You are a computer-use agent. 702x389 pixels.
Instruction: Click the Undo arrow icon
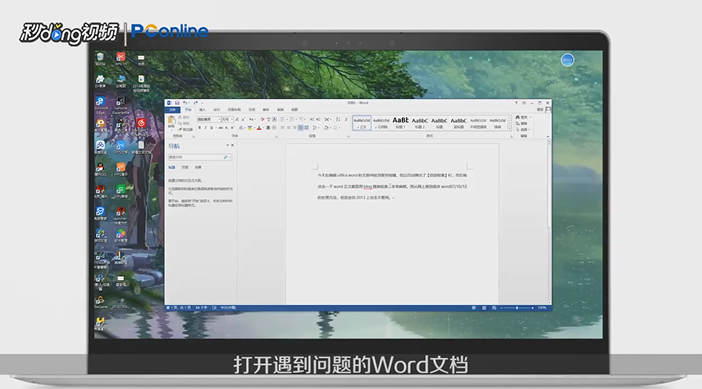[x=185, y=103]
